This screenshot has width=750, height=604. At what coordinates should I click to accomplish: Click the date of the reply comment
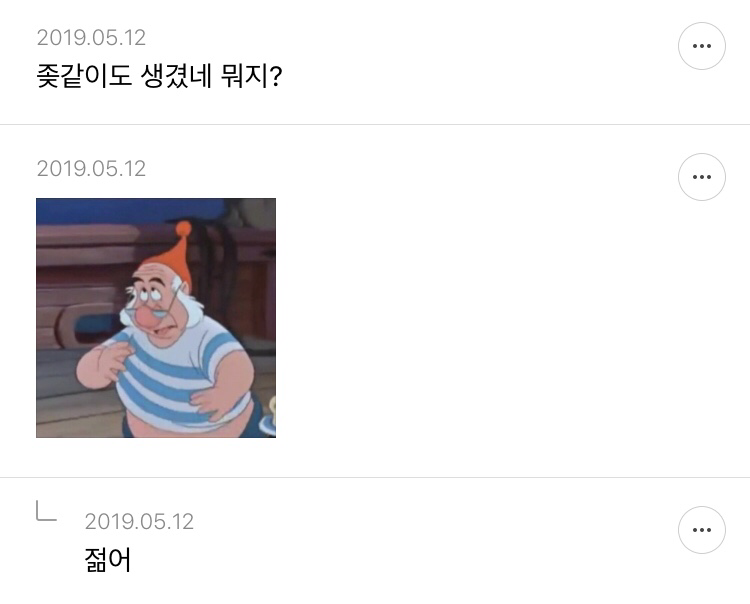[x=139, y=522]
